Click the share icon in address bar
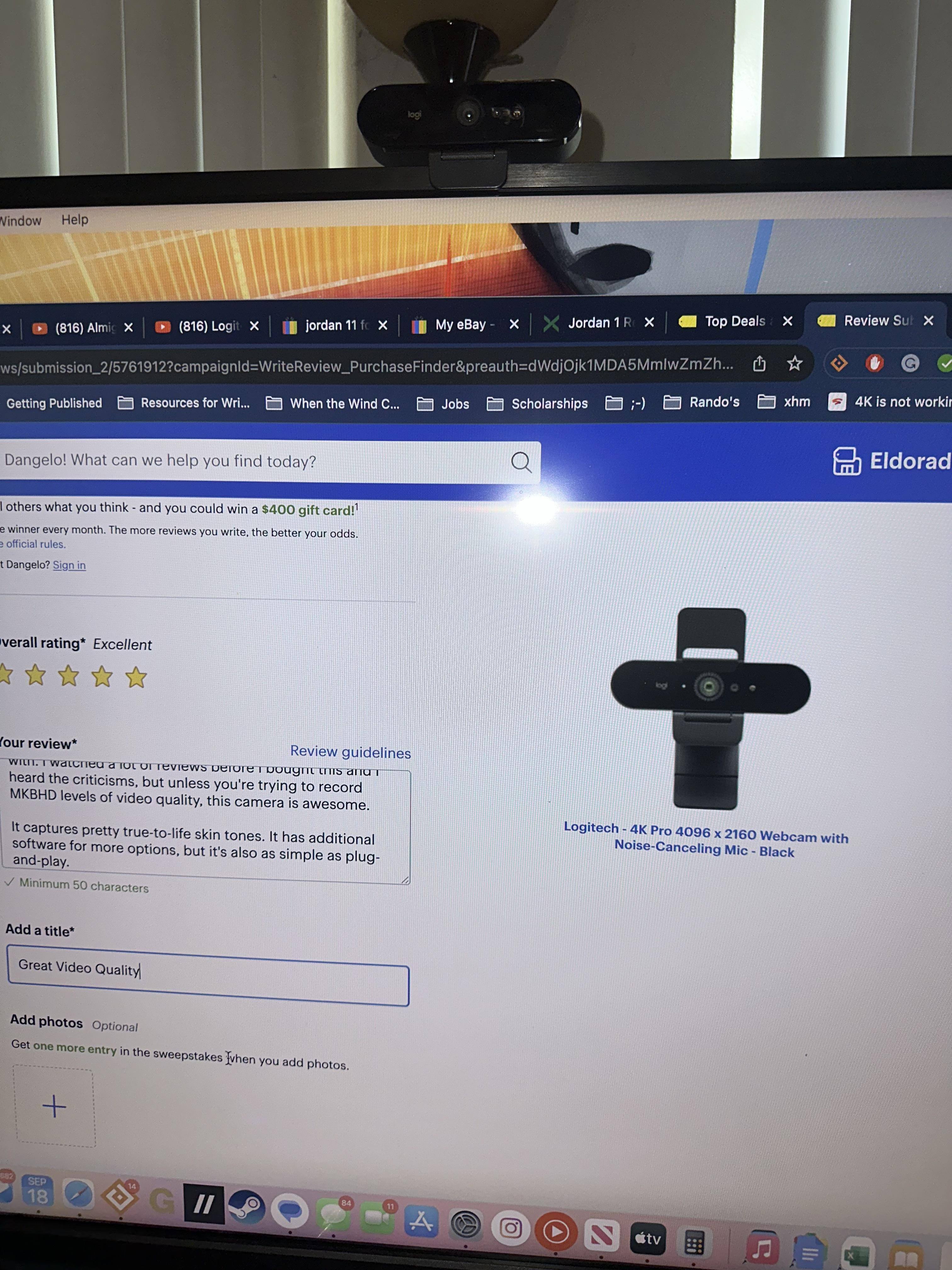This screenshot has width=952, height=1270. tap(759, 363)
